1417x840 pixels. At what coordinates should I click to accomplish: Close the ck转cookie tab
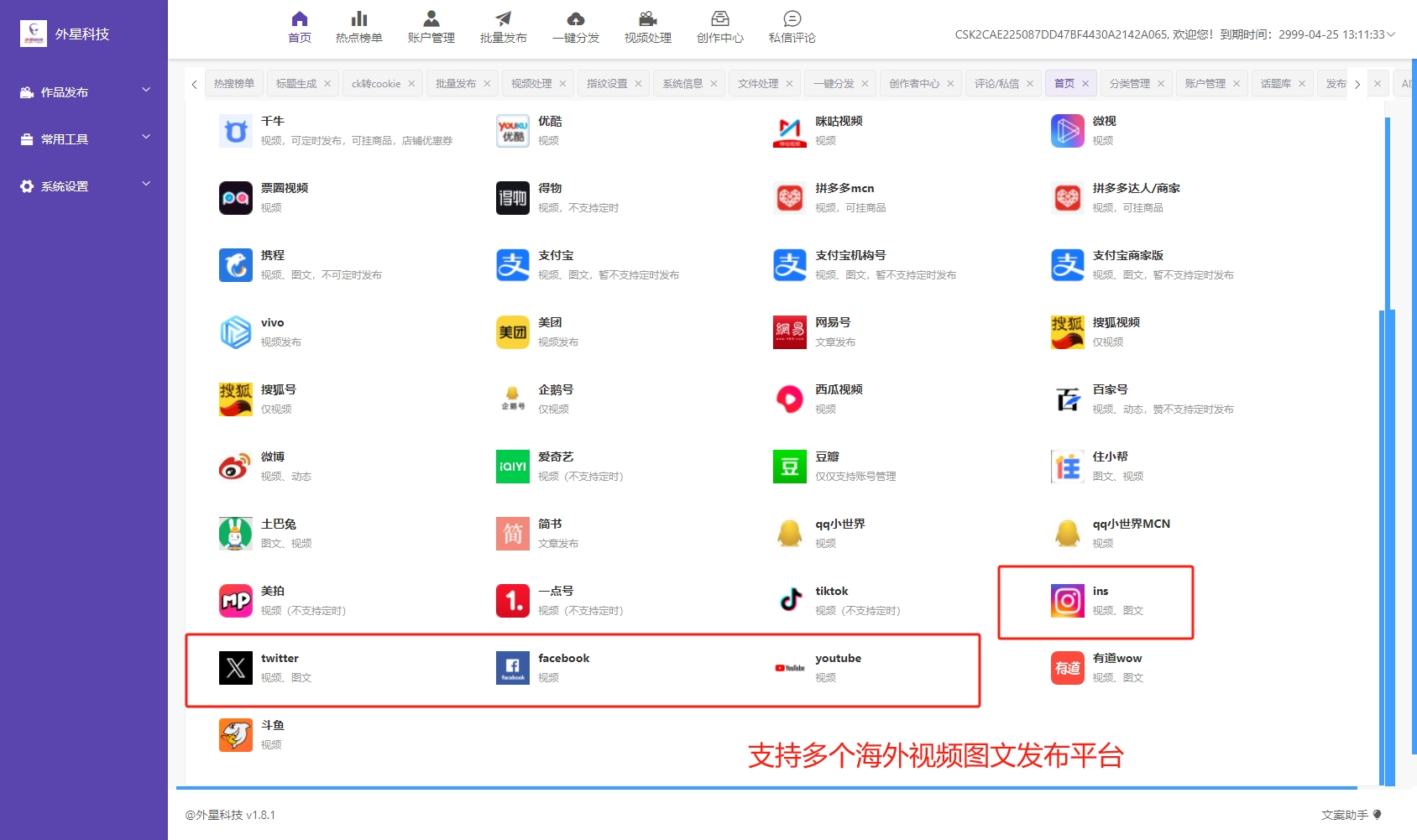click(410, 83)
